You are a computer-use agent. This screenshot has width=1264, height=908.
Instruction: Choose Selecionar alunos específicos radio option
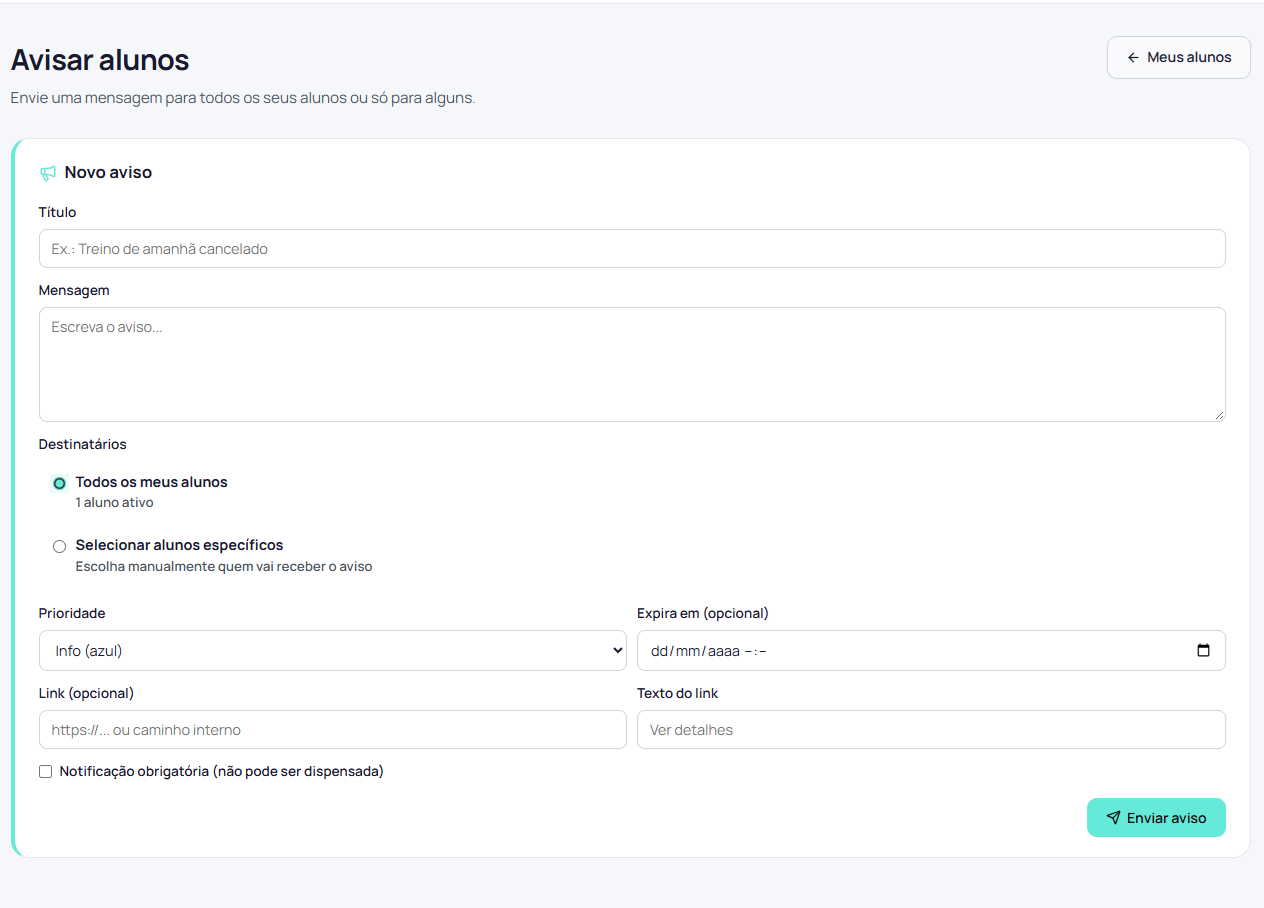(x=59, y=546)
